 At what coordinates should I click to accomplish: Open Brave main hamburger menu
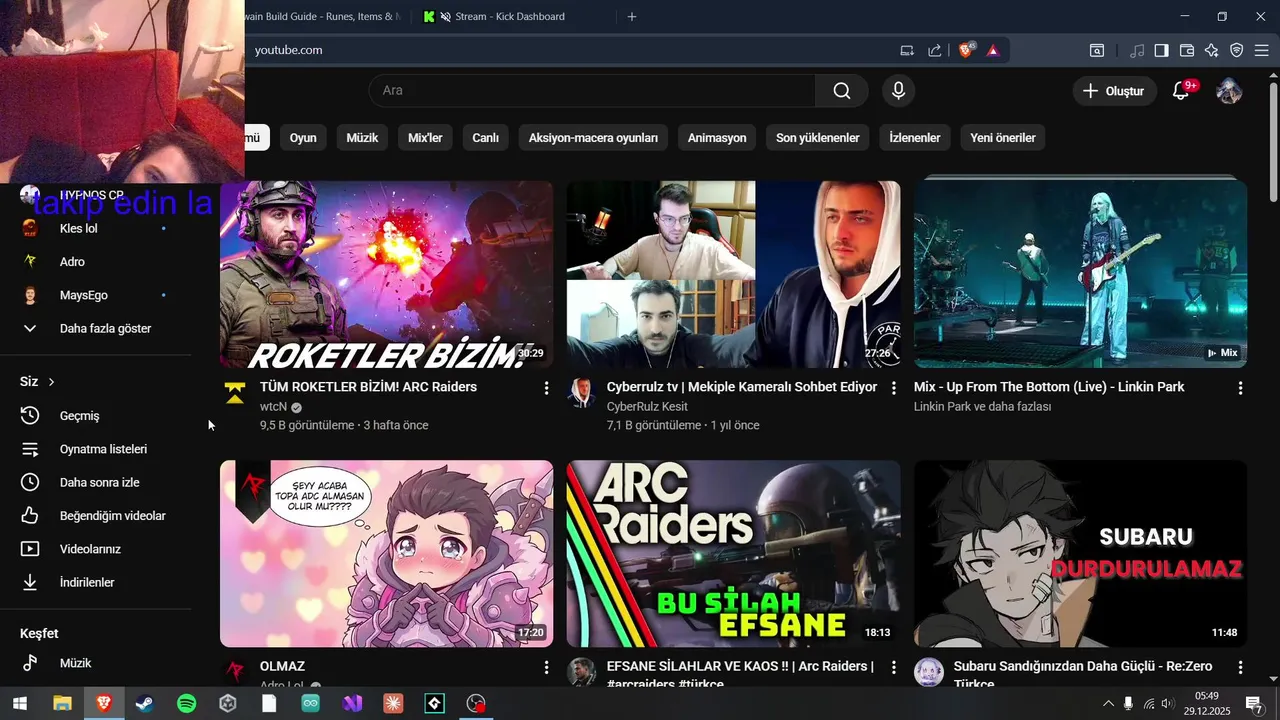pos(1262,50)
